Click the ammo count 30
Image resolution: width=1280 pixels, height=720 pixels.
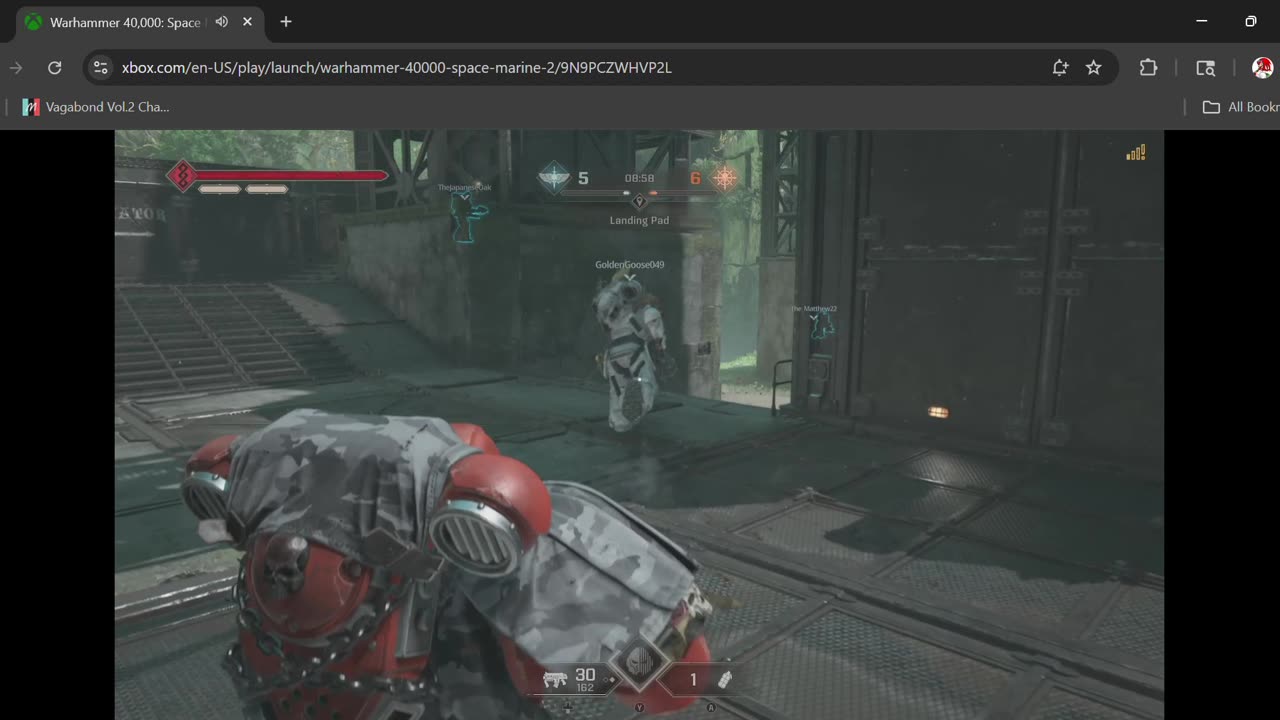tap(585, 675)
